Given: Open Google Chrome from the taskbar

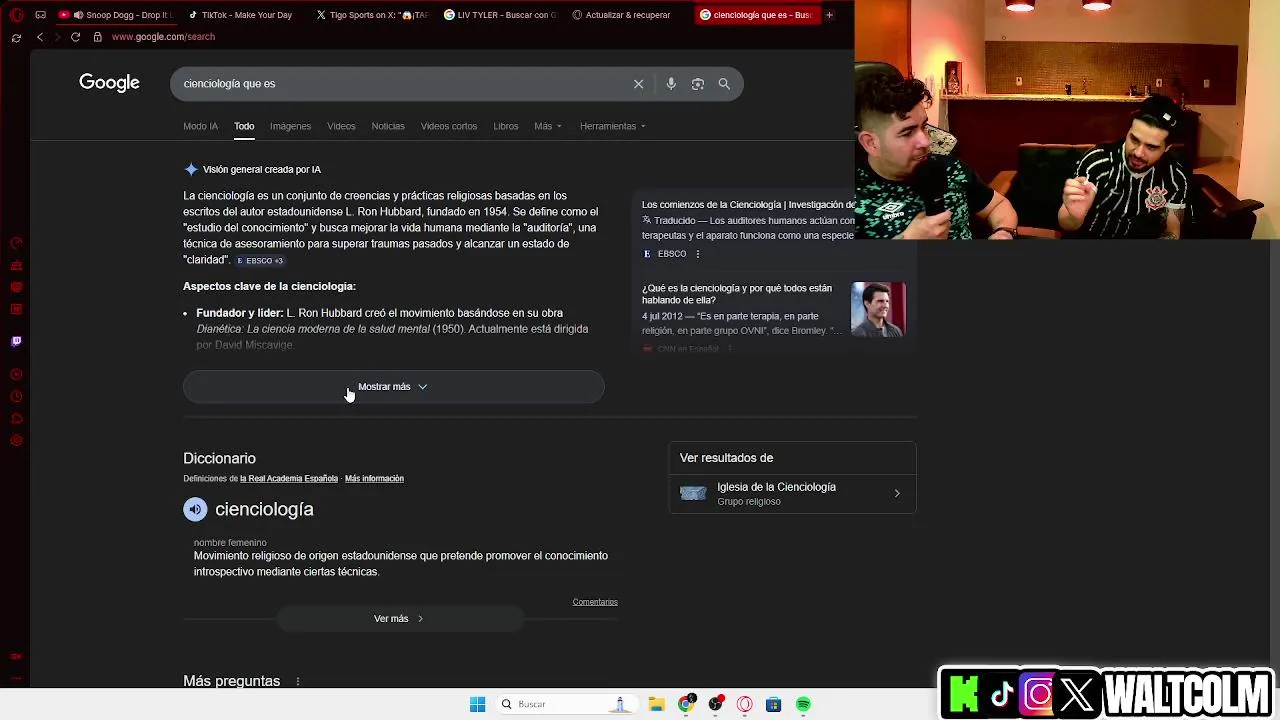Looking at the screenshot, I should point(686,704).
